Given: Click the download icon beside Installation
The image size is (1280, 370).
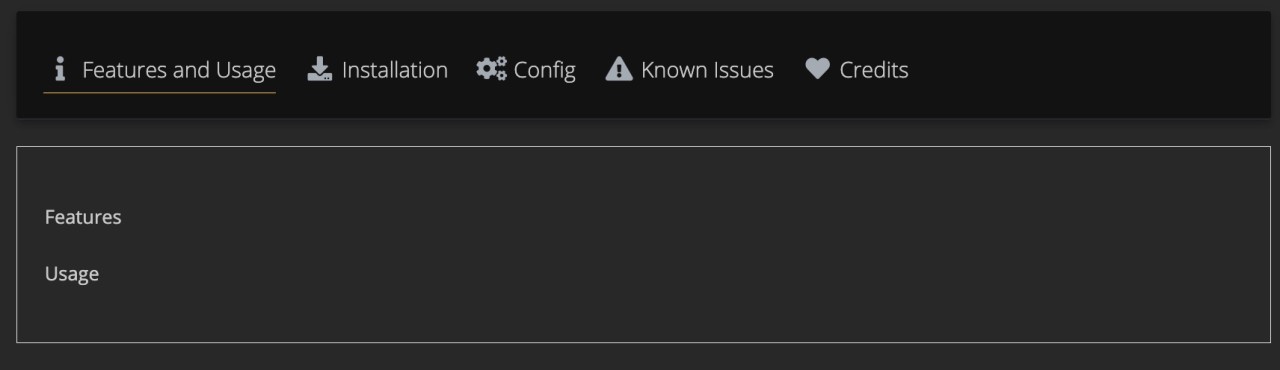Looking at the screenshot, I should pyautogui.click(x=319, y=69).
